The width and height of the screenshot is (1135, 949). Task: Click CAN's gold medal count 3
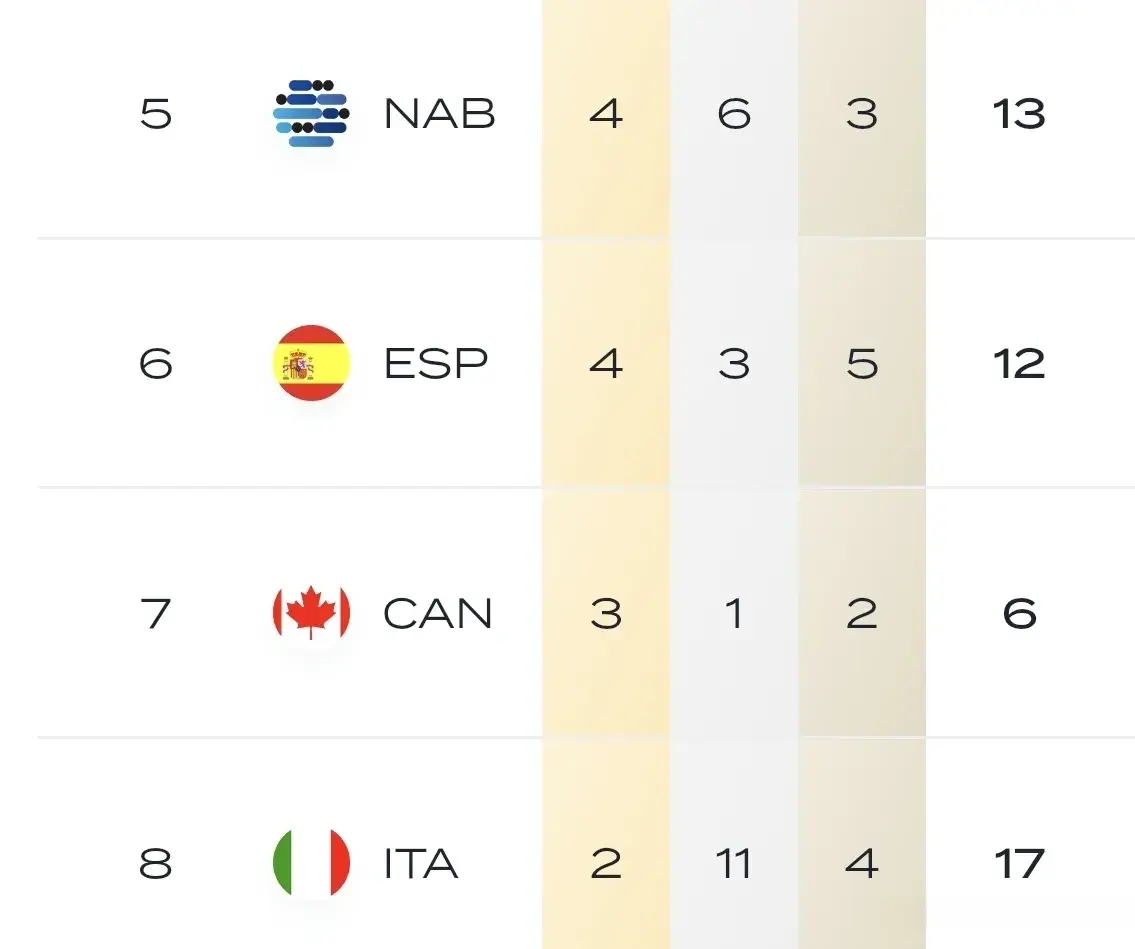606,614
